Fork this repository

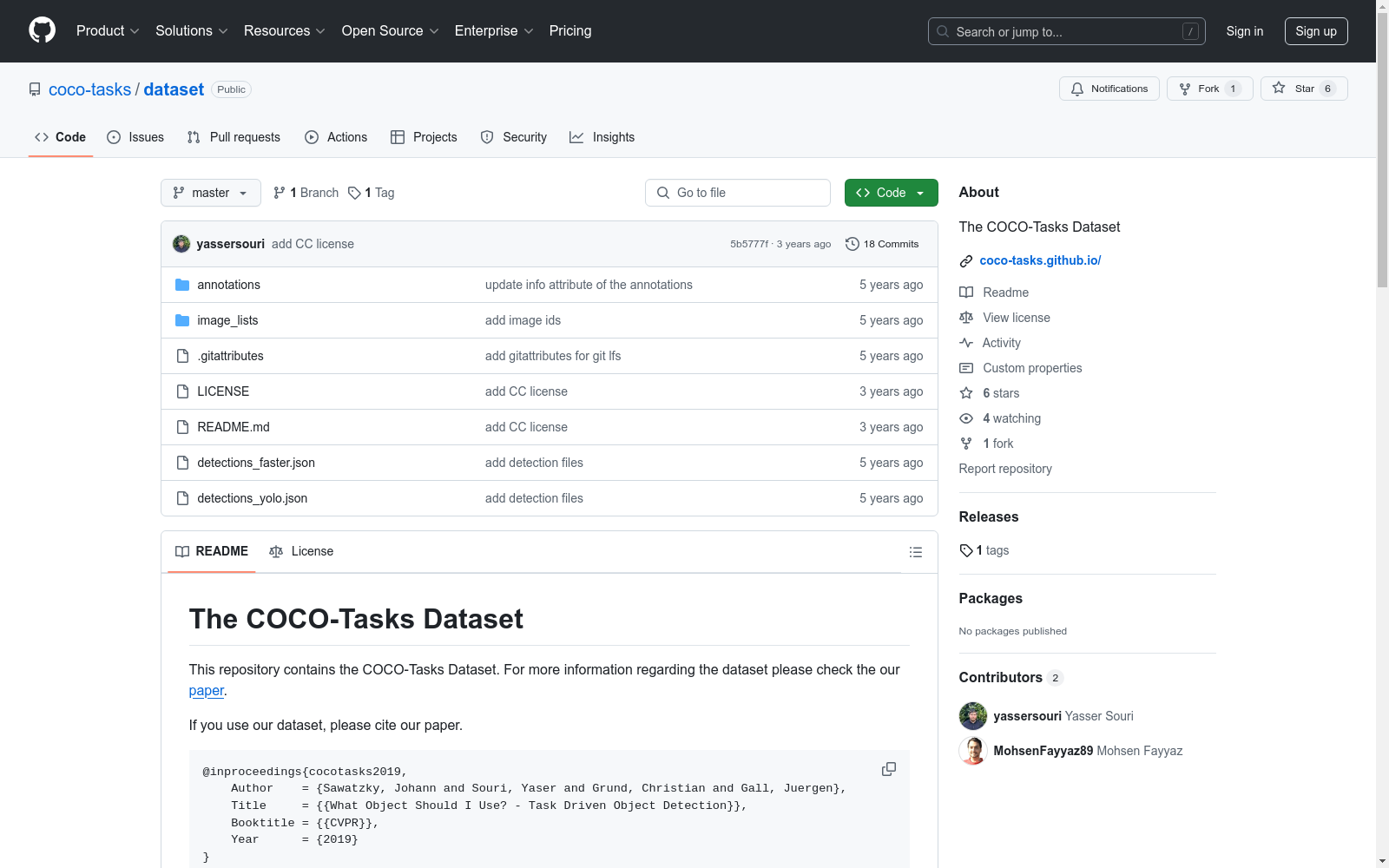pos(1210,89)
